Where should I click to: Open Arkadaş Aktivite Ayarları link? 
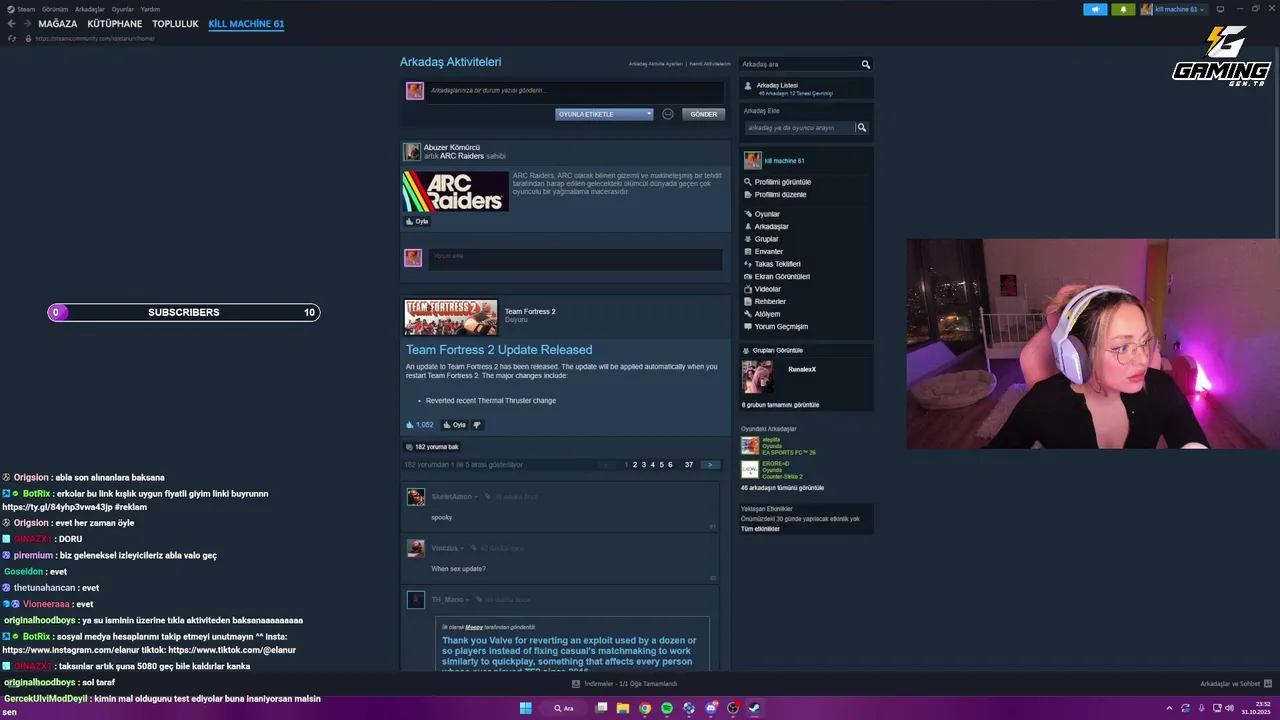[x=655, y=64]
